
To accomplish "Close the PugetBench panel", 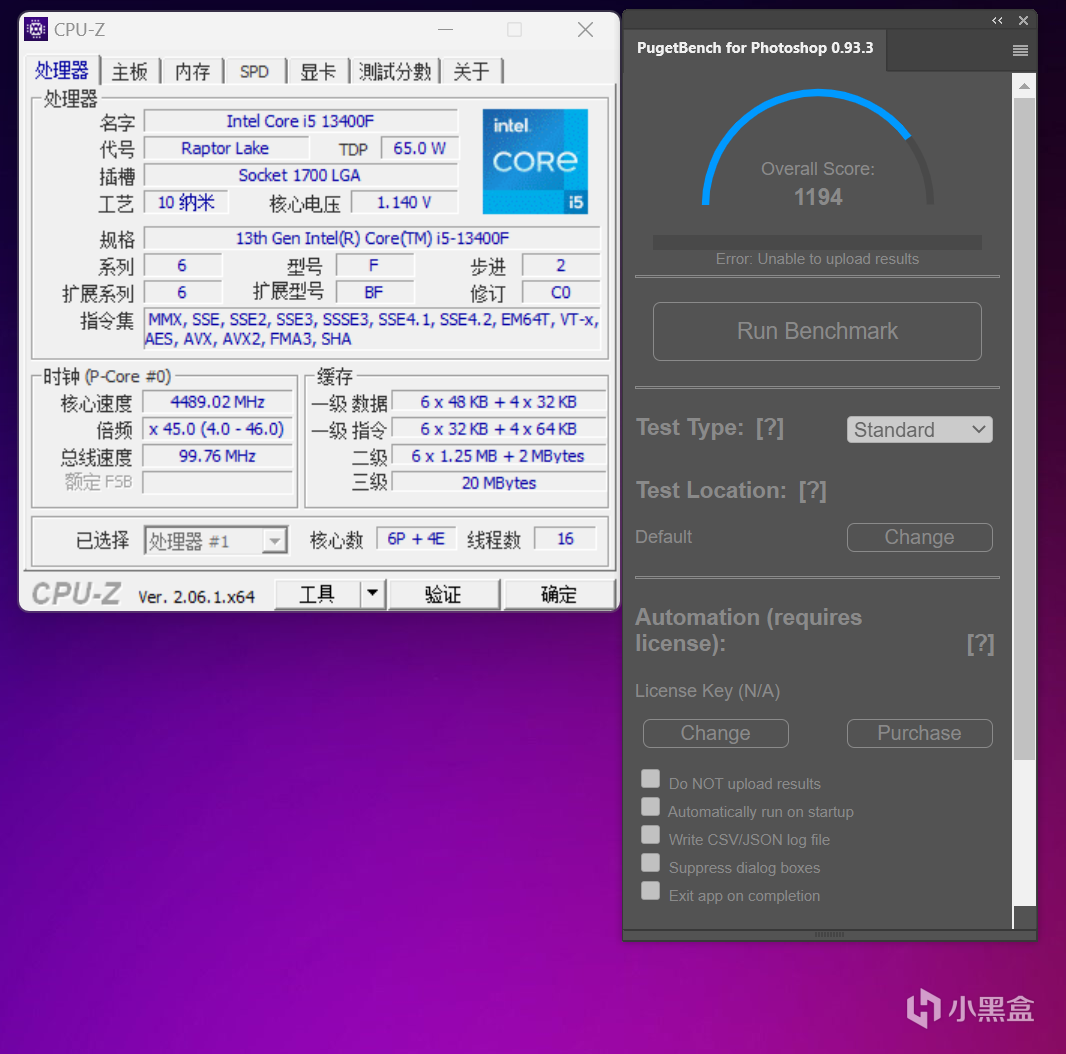I will click(1023, 20).
